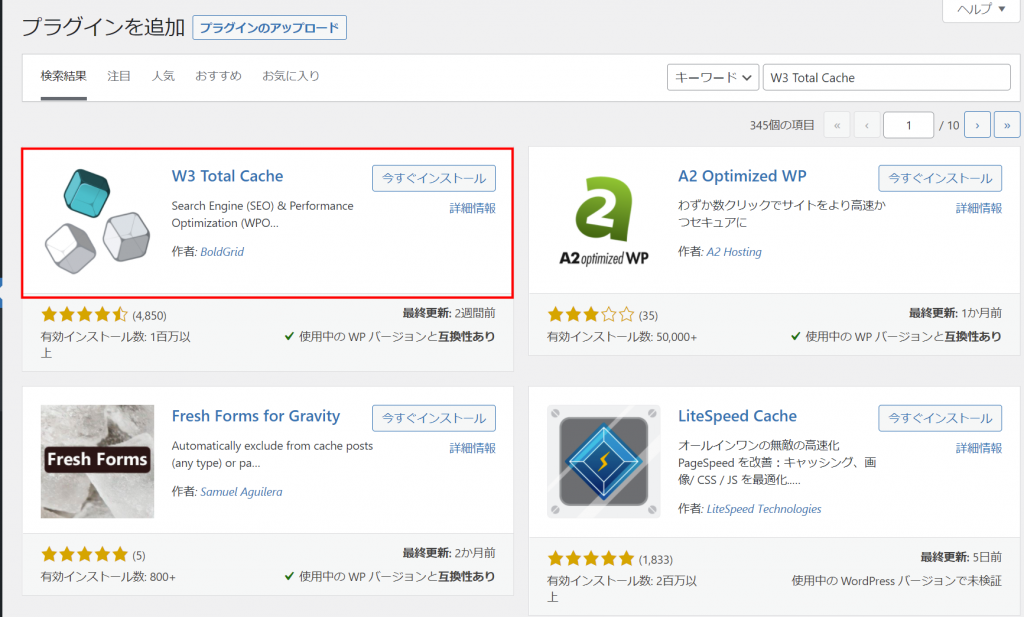1024x617 pixels.
Task: Click the plugin search field containing W3 Total Cache
Action: coord(886,77)
